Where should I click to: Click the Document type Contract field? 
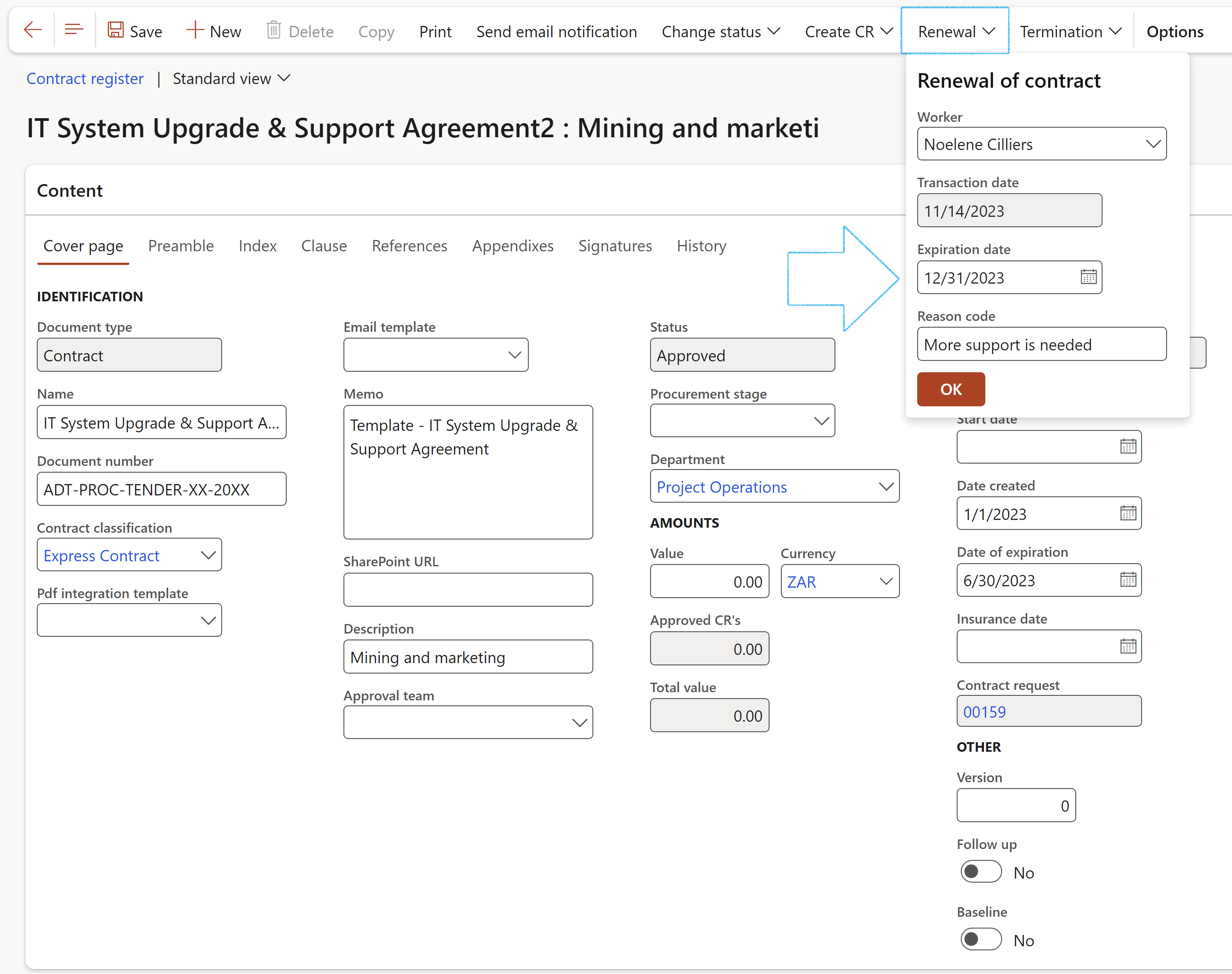[x=129, y=355]
